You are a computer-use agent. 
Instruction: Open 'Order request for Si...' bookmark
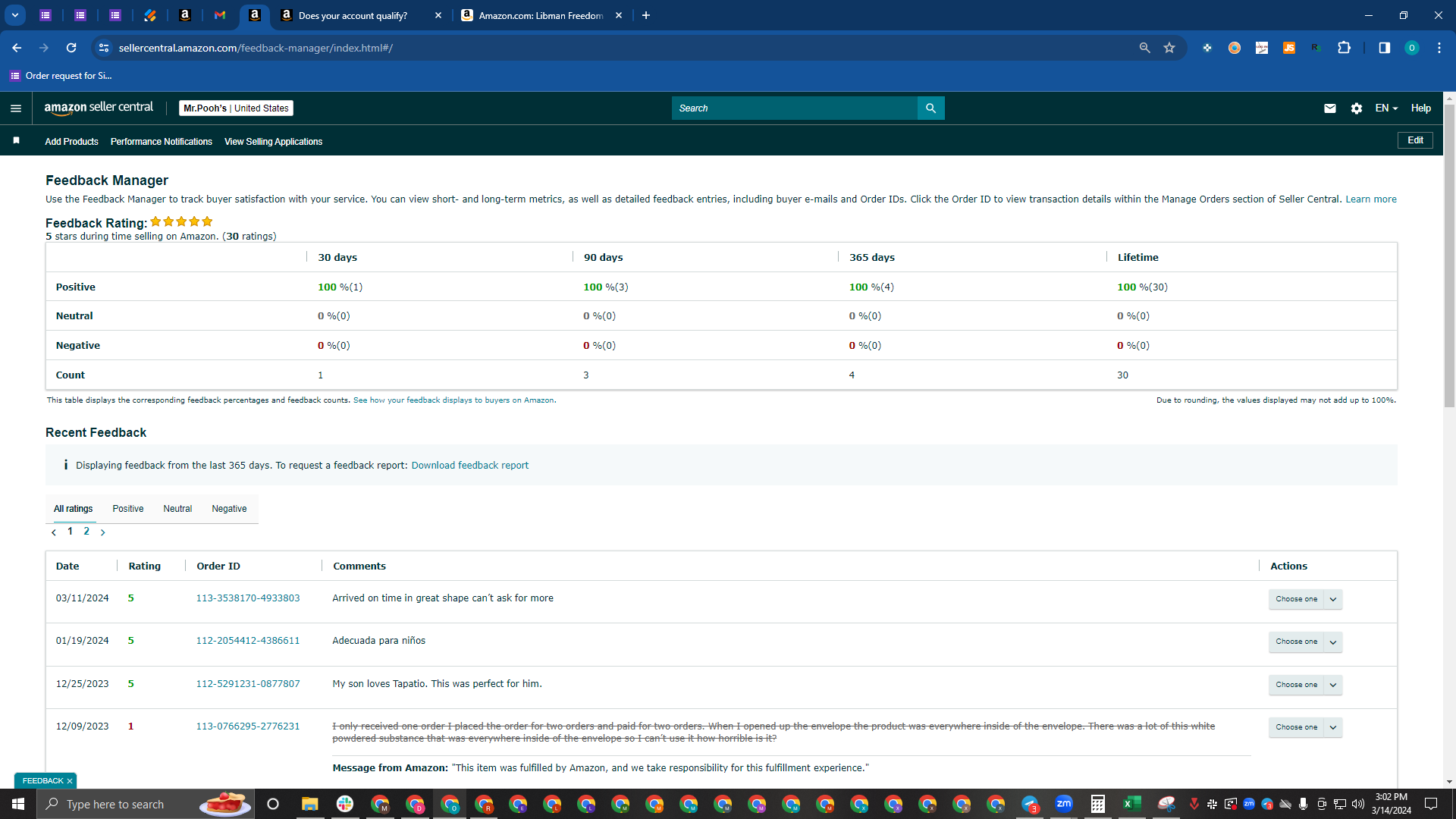[x=61, y=76]
